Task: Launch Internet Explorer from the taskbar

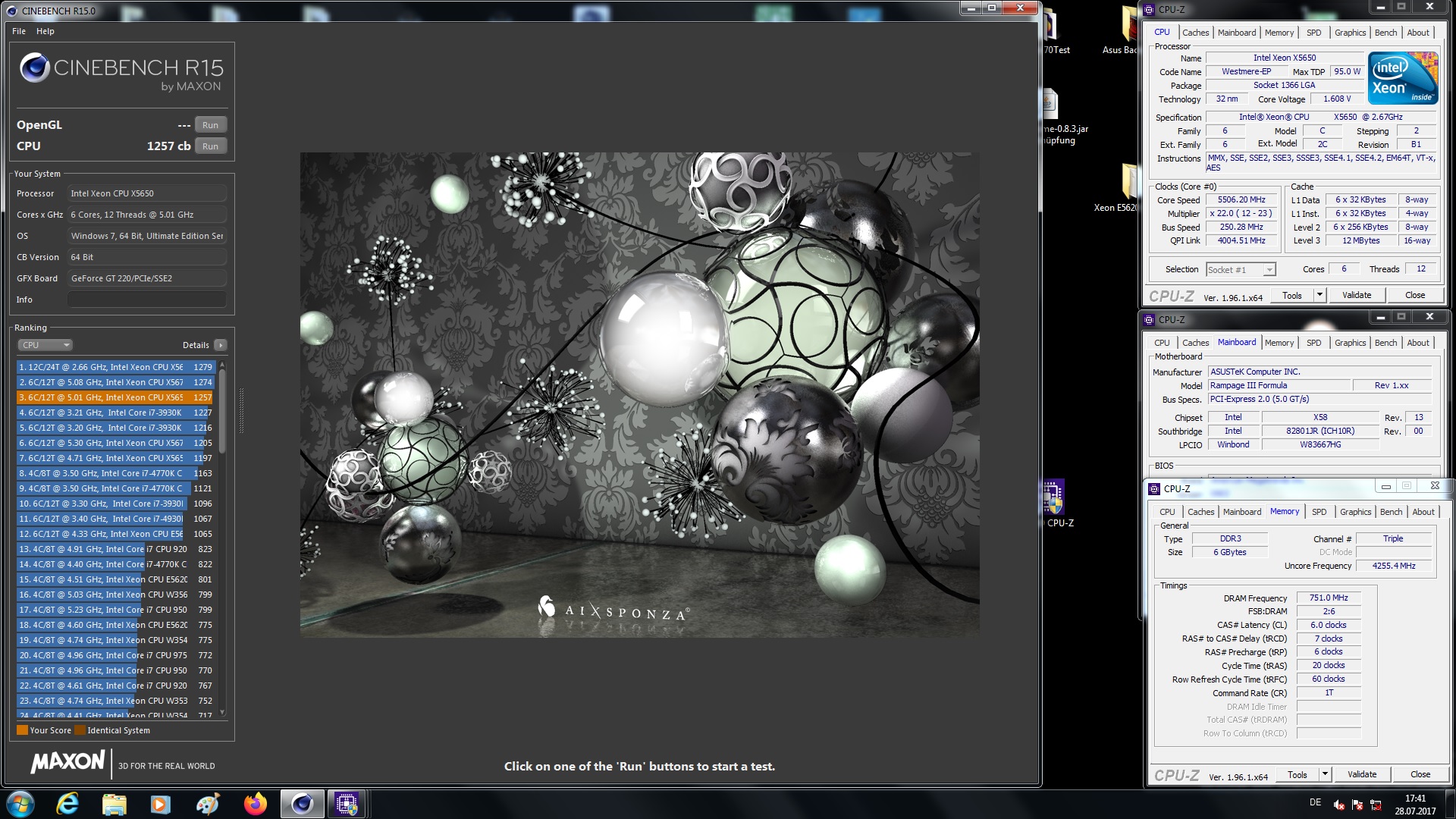Action: [67, 804]
